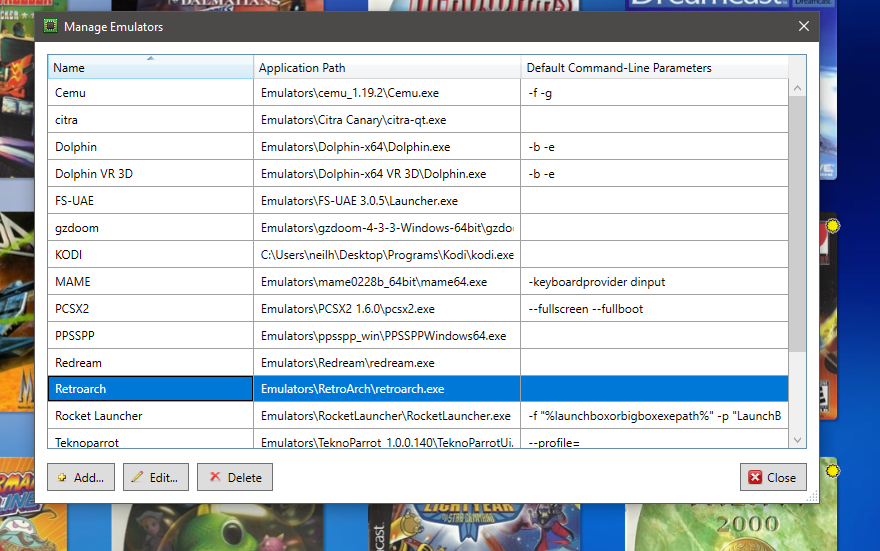880x551 pixels.
Task: Click the Kodi\kodi.exe path cell
Action: click(x=387, y=254)
